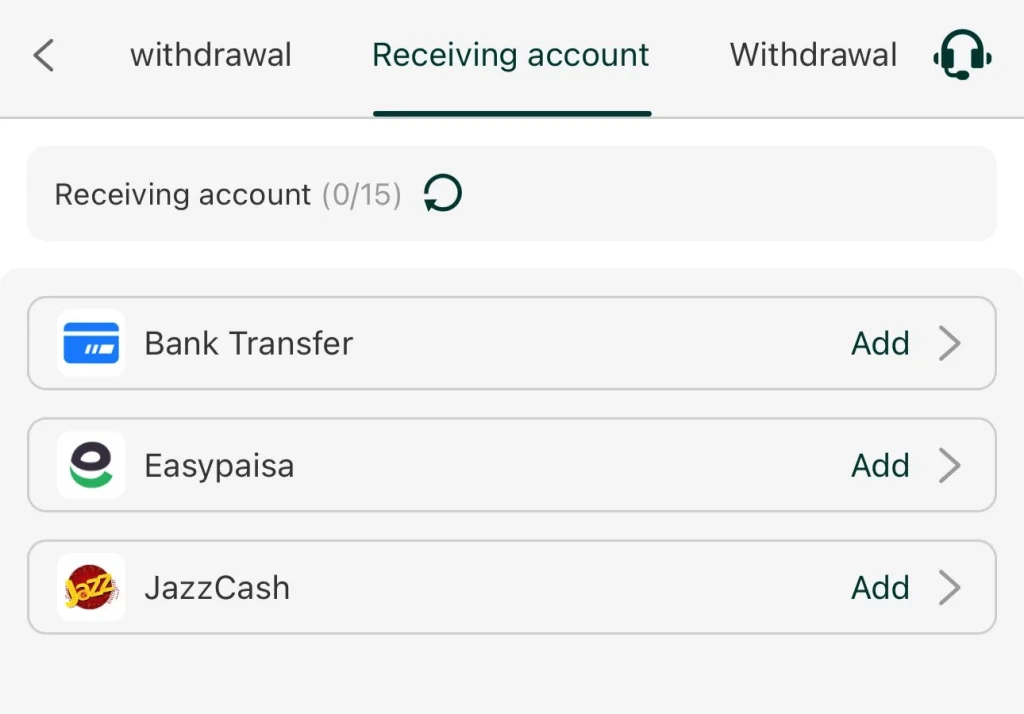The height and width of the screenshot is (714, 1024).
Task: Select the Easypaisa payment option row
Action: click(400, 465)
